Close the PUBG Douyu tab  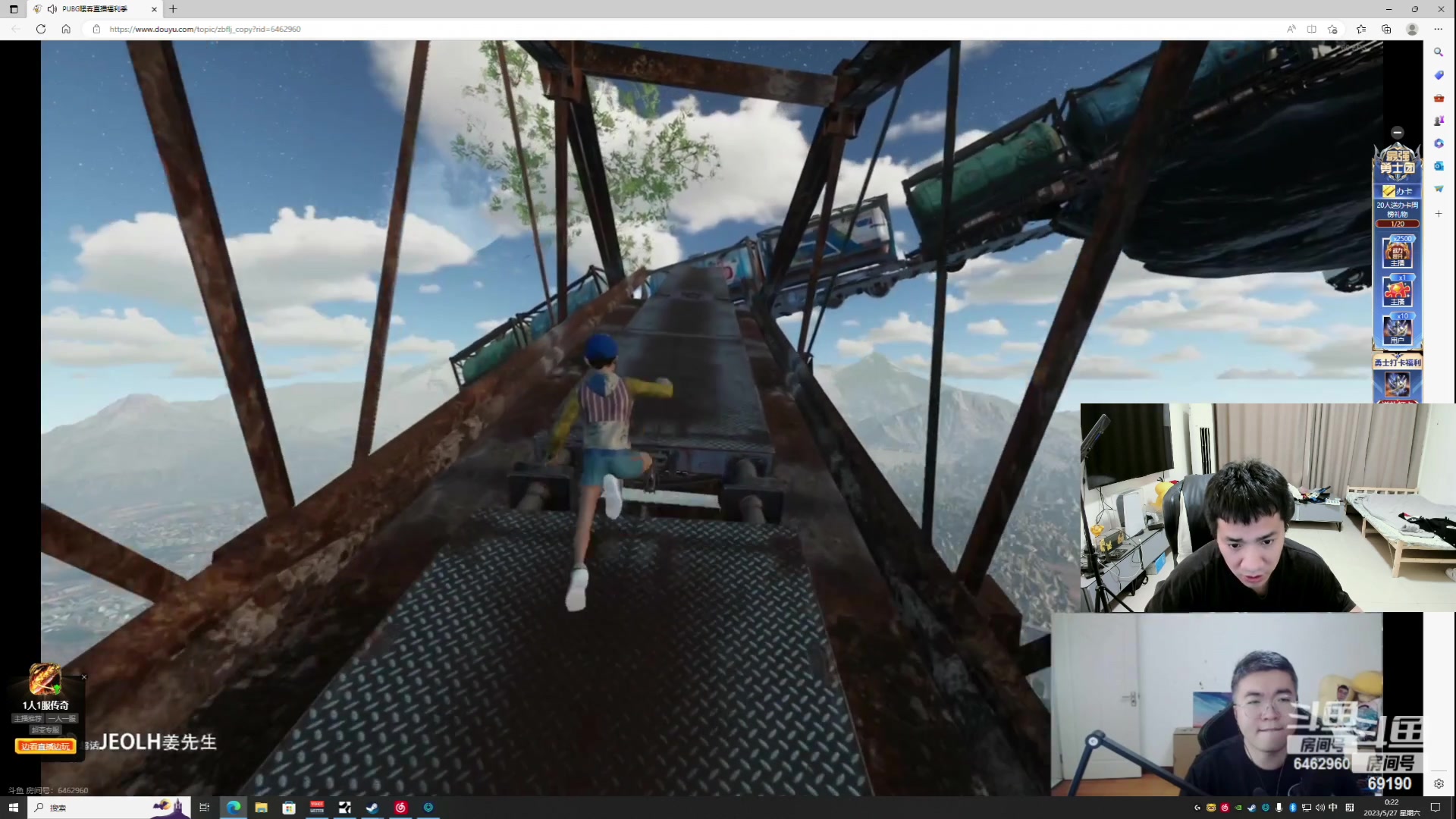tap(154, 9)
